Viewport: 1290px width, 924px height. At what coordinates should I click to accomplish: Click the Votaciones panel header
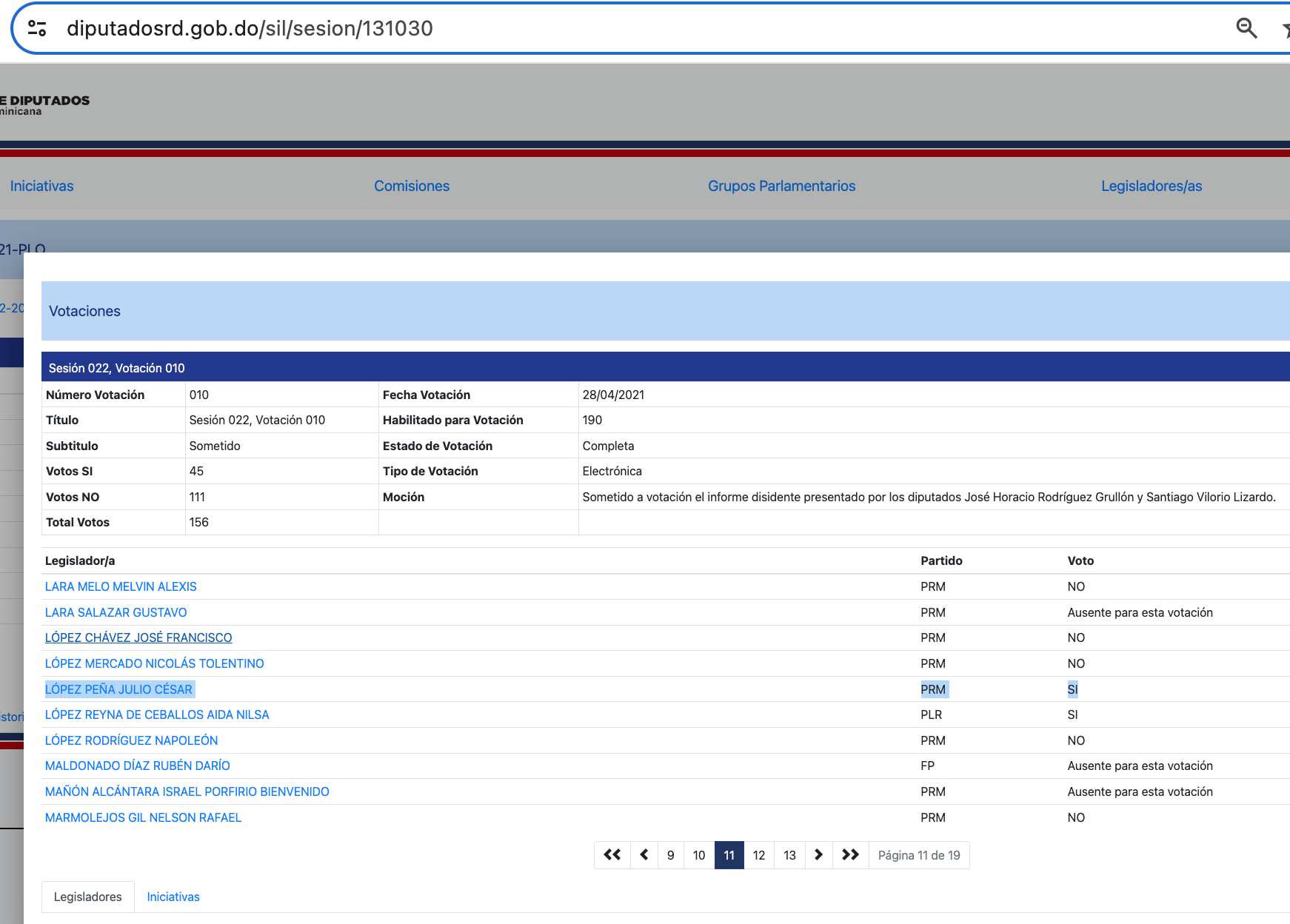tap(666, 311)
